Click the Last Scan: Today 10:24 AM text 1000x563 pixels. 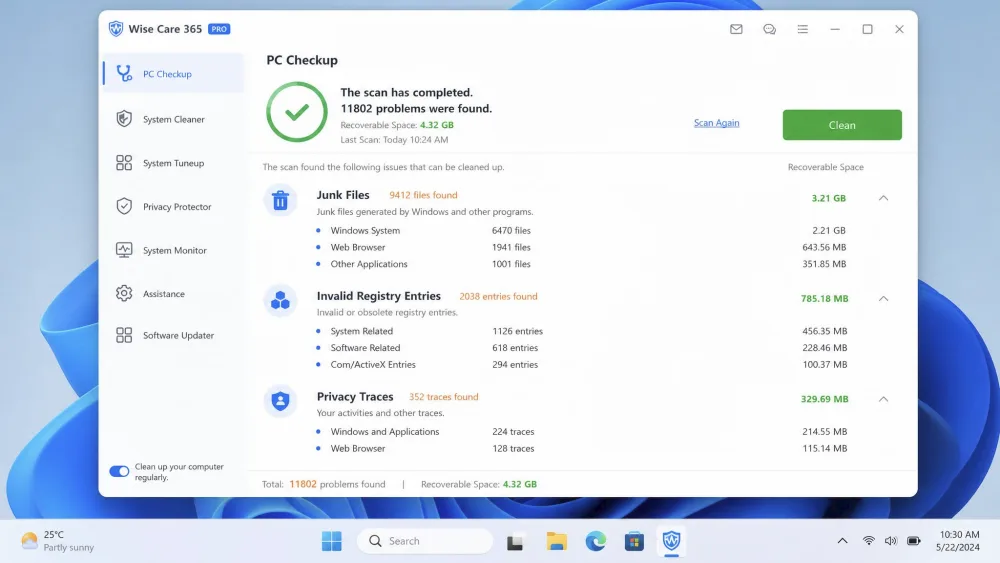click(394, 140)
